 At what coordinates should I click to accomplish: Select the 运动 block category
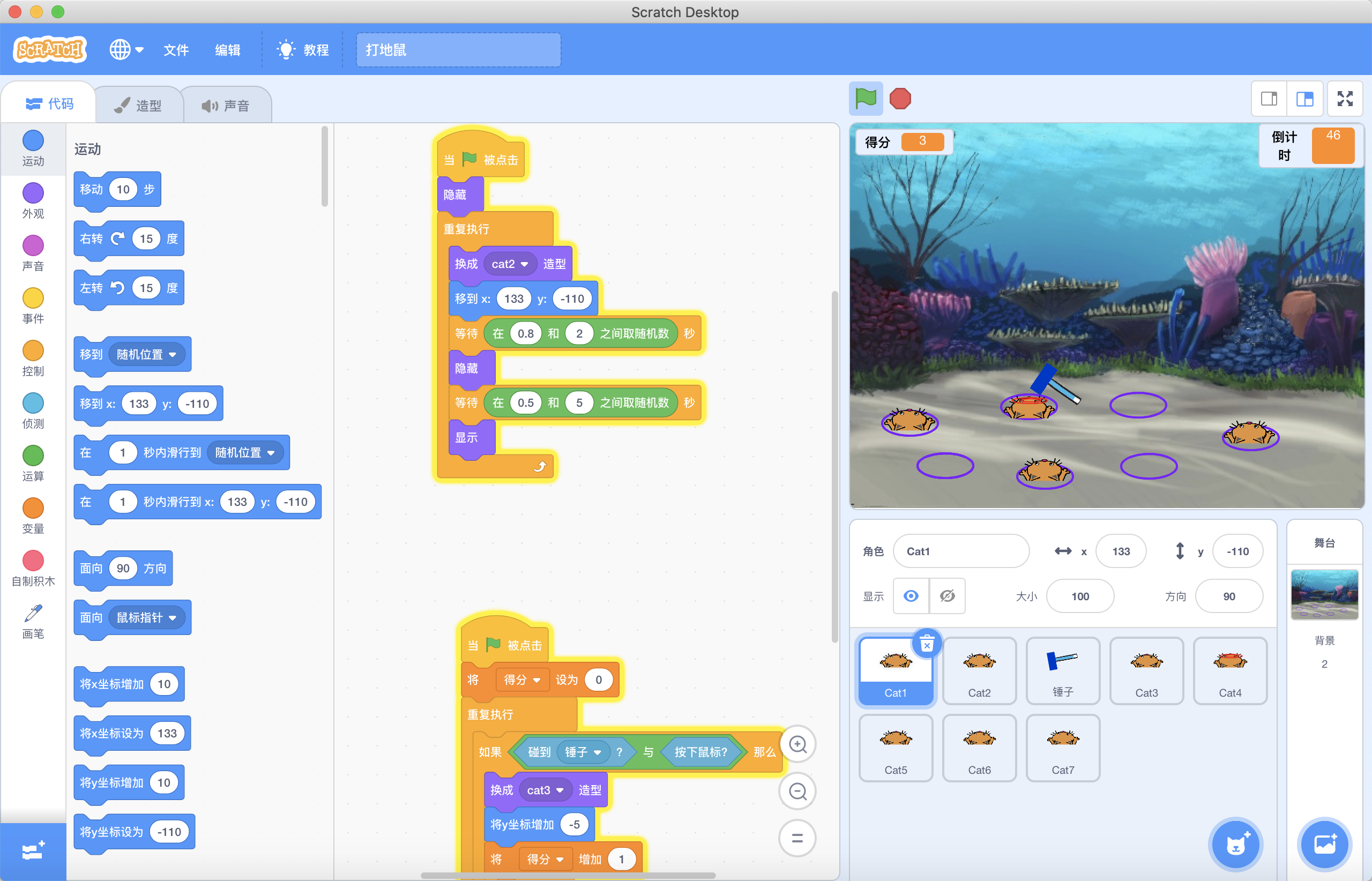pos(33,148)
